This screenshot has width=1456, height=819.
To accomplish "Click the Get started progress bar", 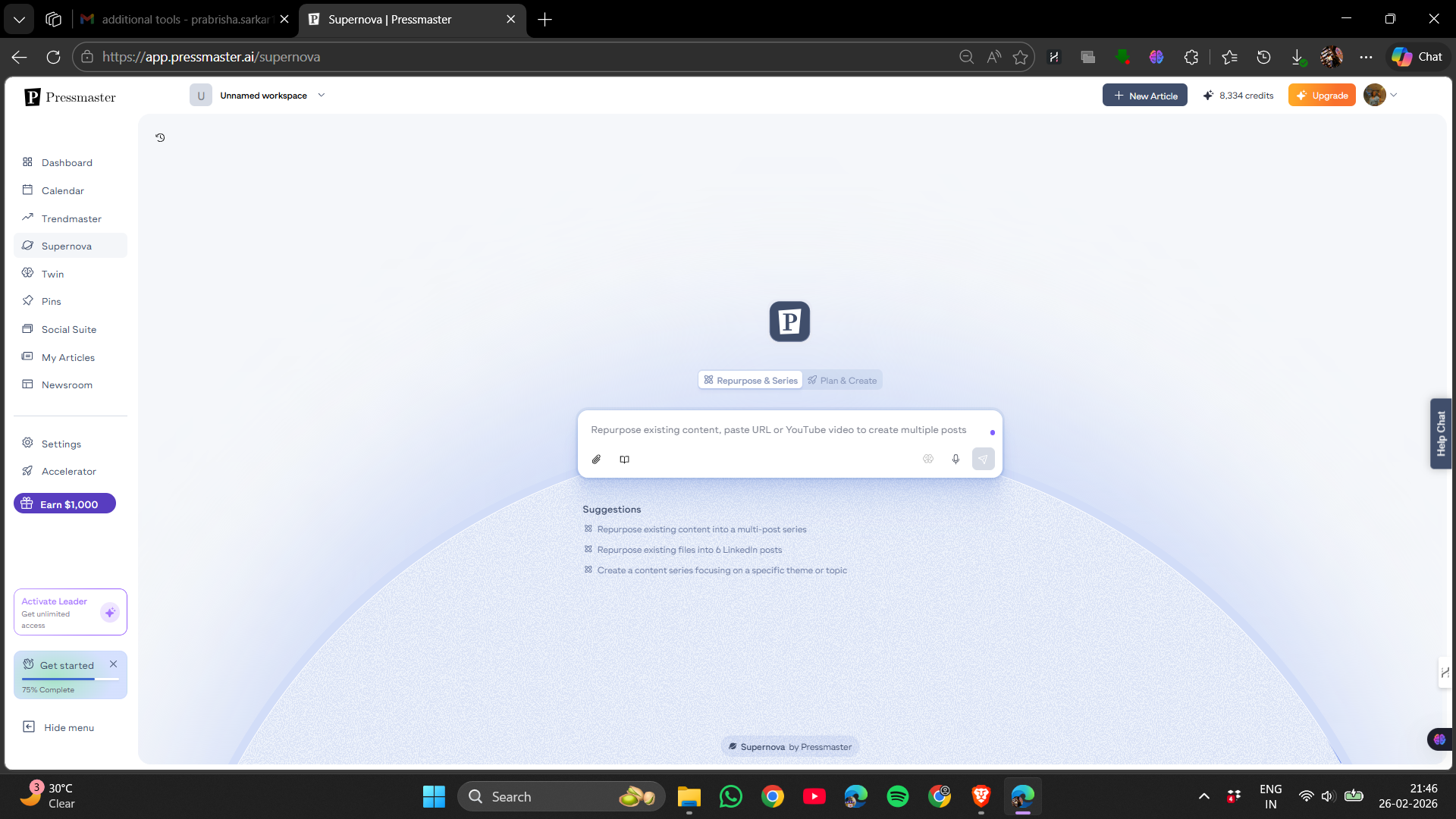I will (70, 679).
